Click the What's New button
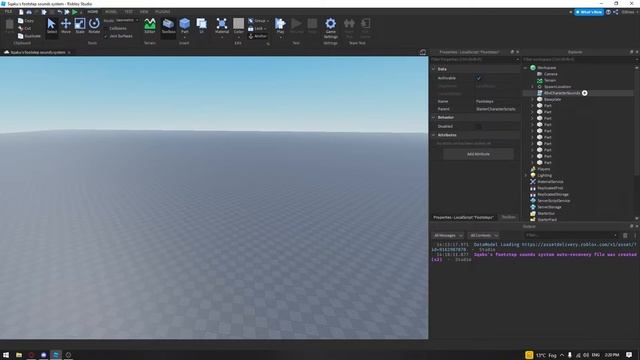 [589, 12]
